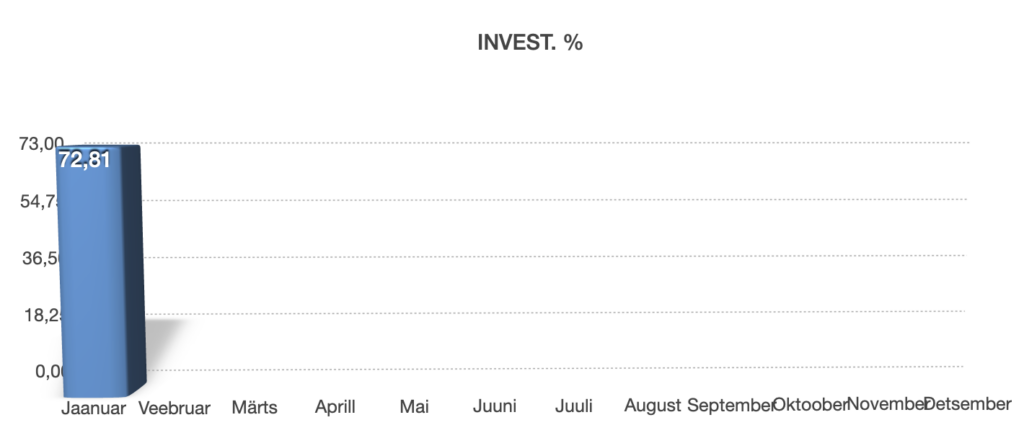
Task: Select the Detsember month label
Action: [967, 403]
